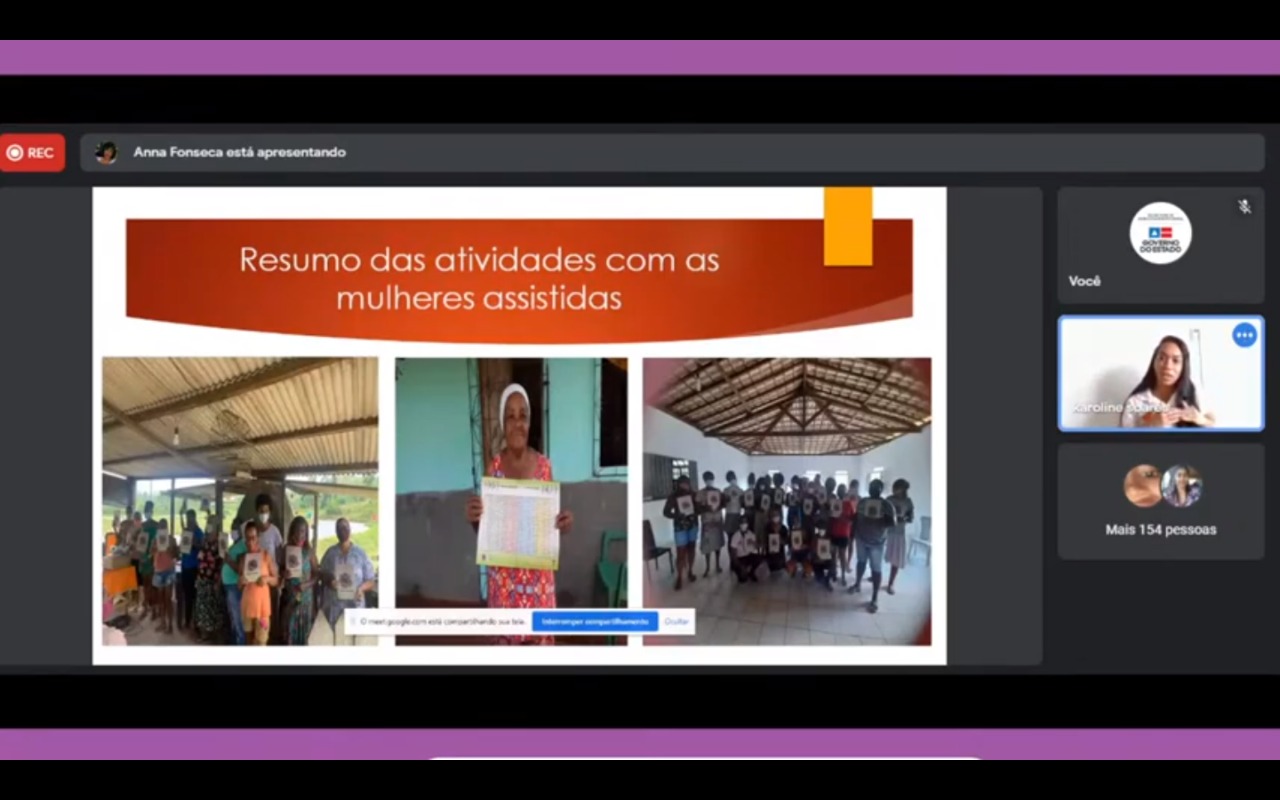
Task: Open three-dot options on Karoline Soares tile
Action: [1244, 335]
